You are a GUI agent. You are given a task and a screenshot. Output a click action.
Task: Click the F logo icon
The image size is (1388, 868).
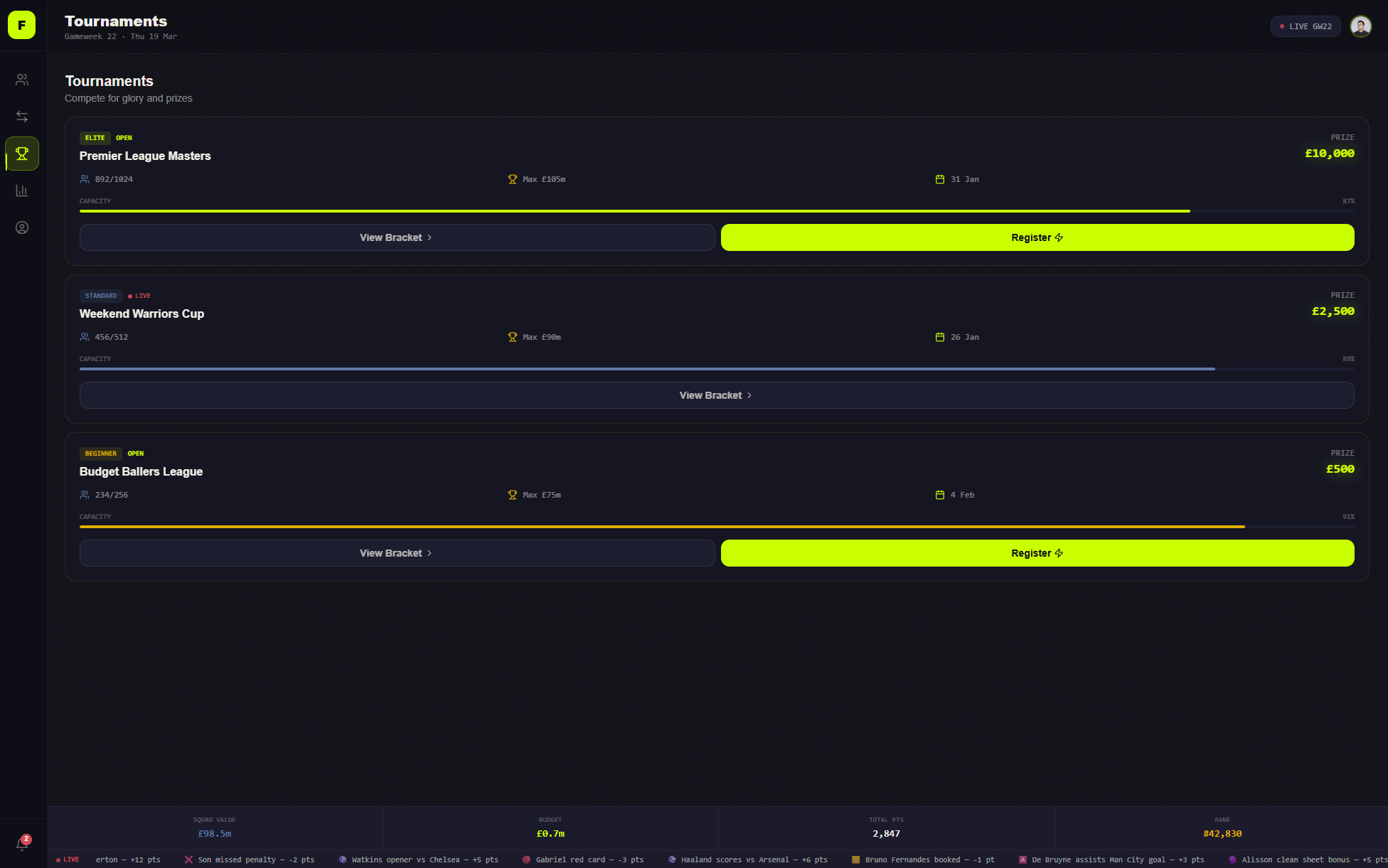pyautogui.click(x=21, y=25)
